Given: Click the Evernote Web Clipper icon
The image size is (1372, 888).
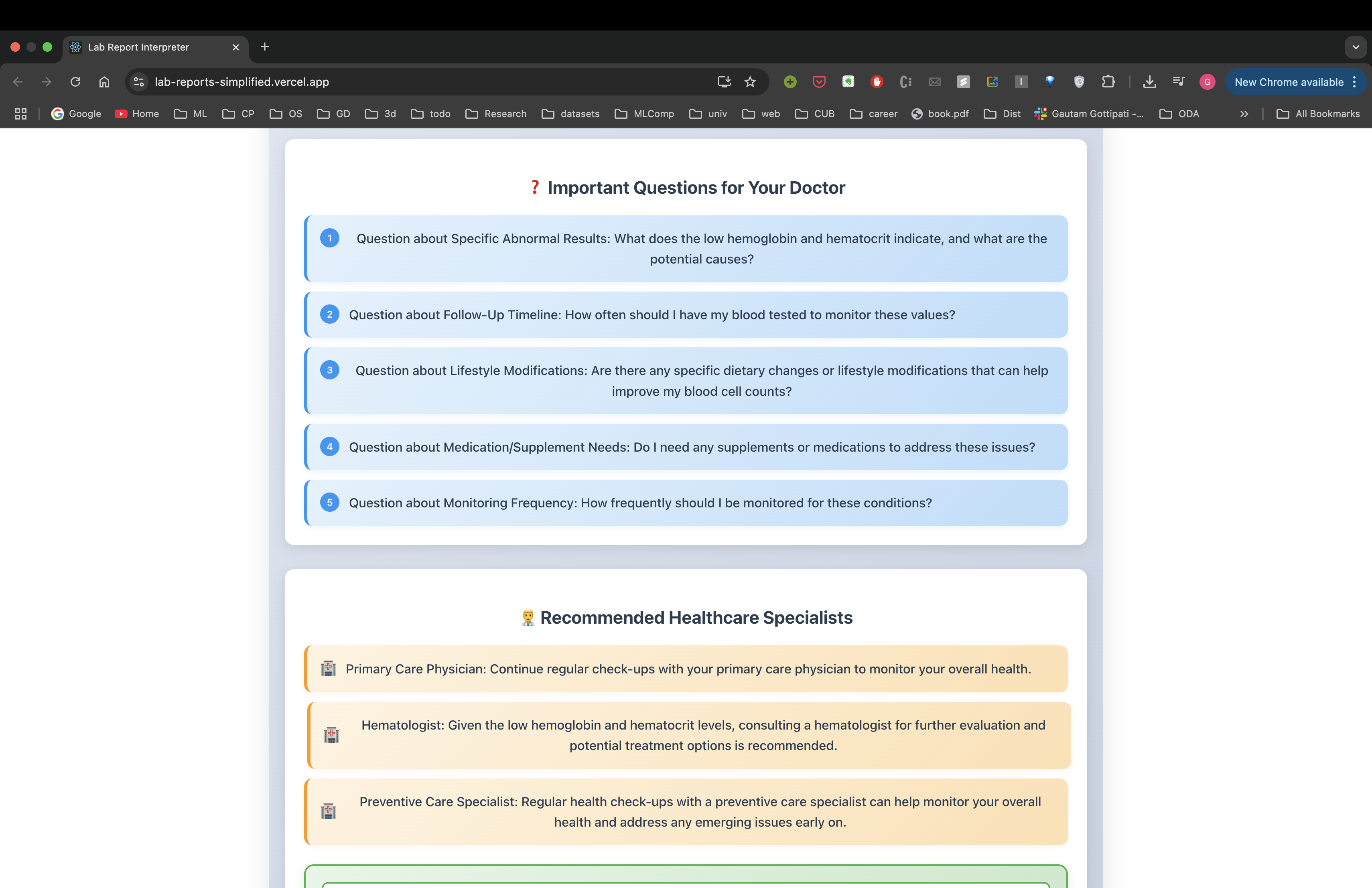Looking at the screenshot, I should tap(848, 82).
